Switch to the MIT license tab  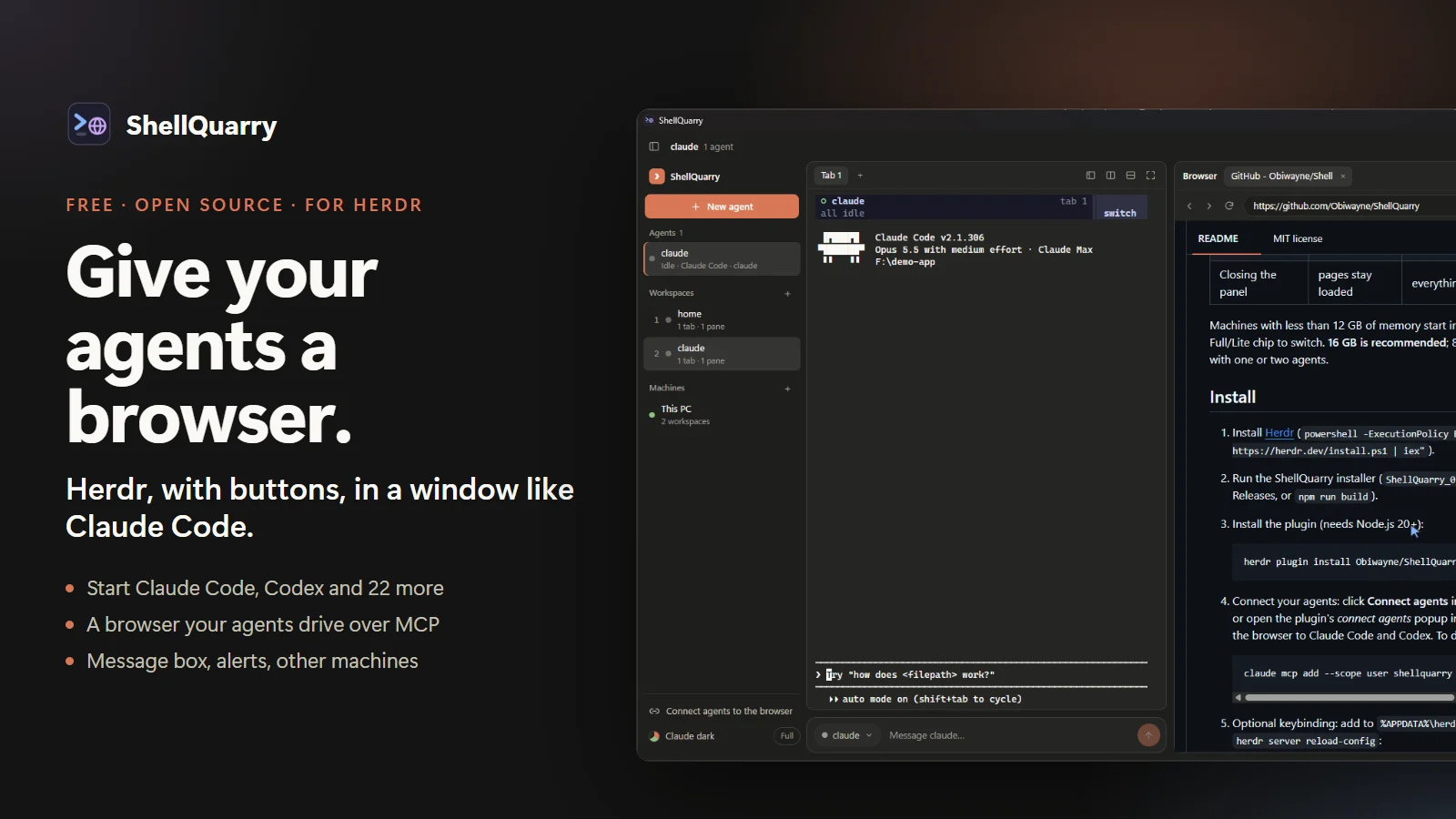(1298, 238)
